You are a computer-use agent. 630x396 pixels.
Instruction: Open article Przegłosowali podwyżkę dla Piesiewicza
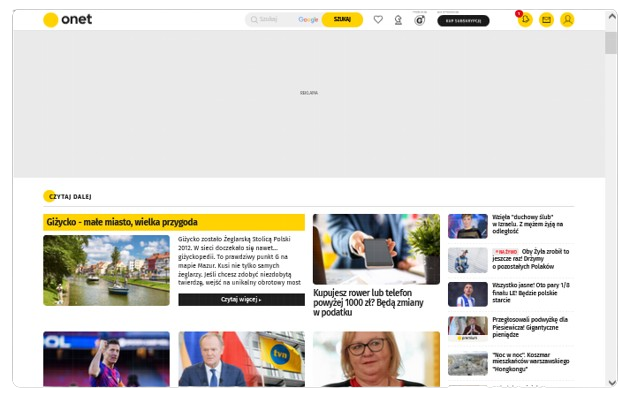coord(530,327)
